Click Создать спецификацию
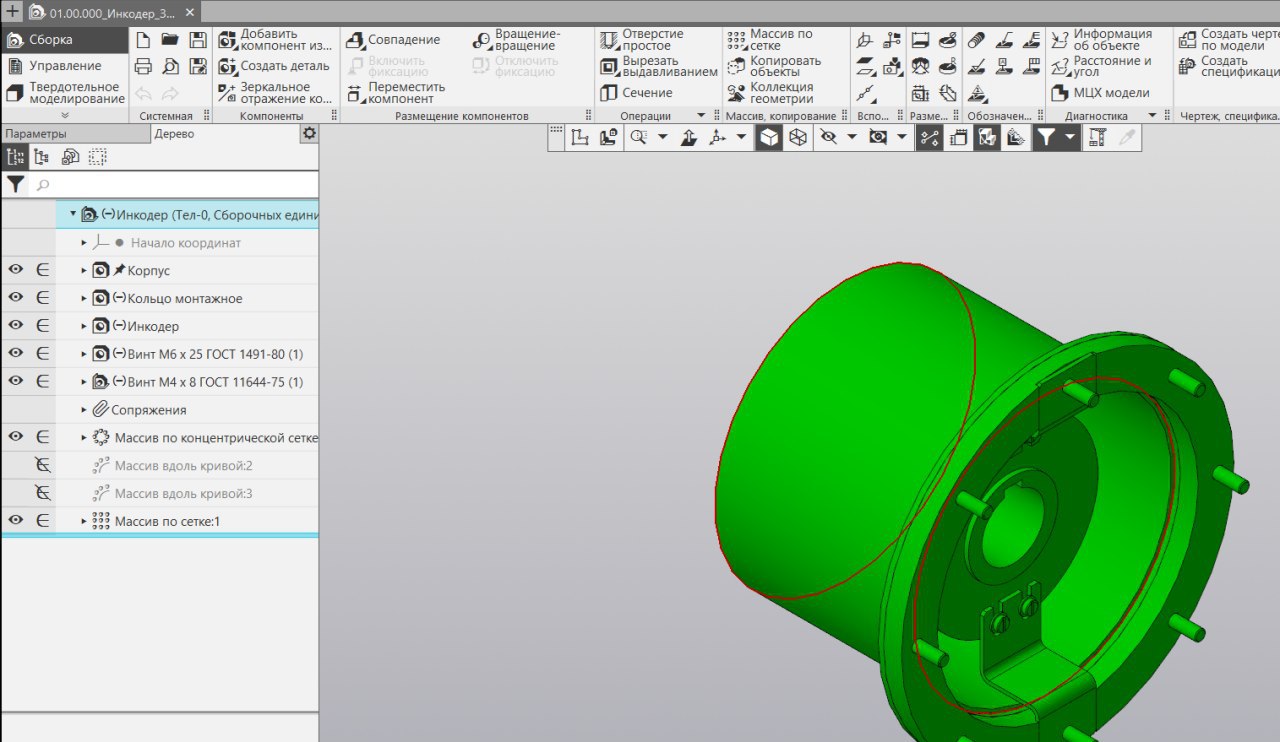This screenshot has width=1280, height=742. tap(1229, 66)
